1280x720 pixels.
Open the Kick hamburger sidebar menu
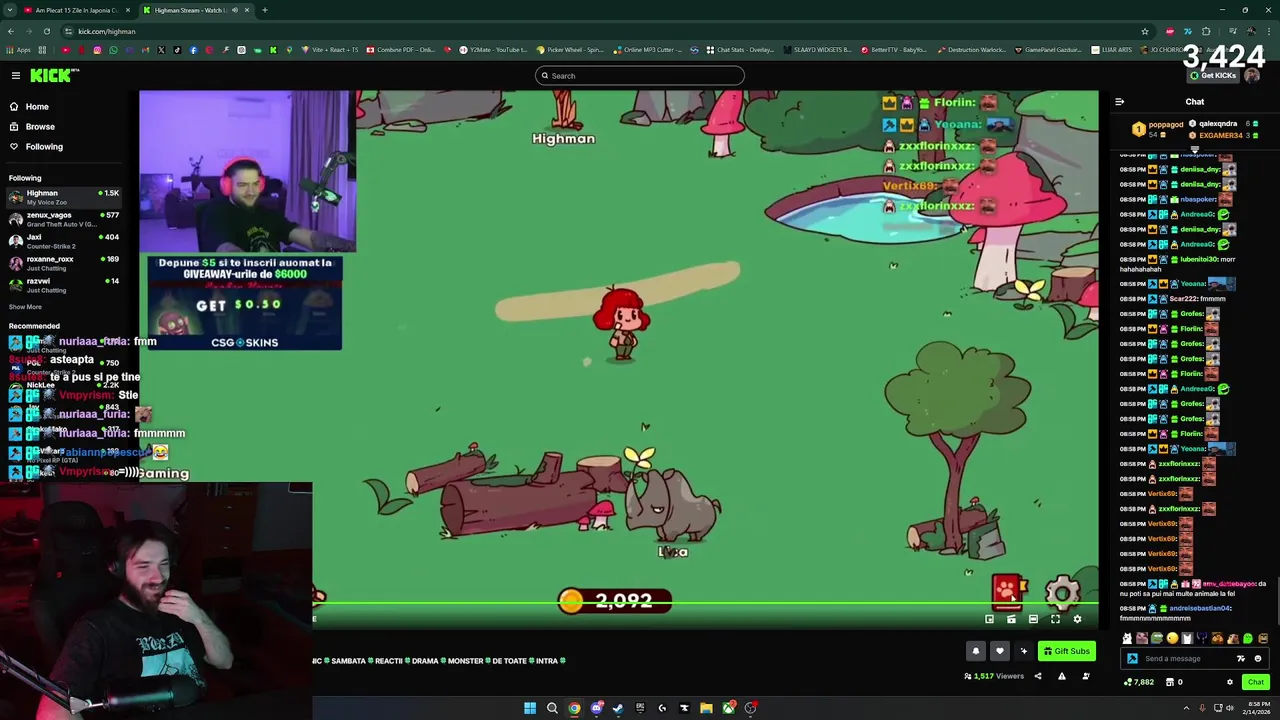(x=16, y=76)
